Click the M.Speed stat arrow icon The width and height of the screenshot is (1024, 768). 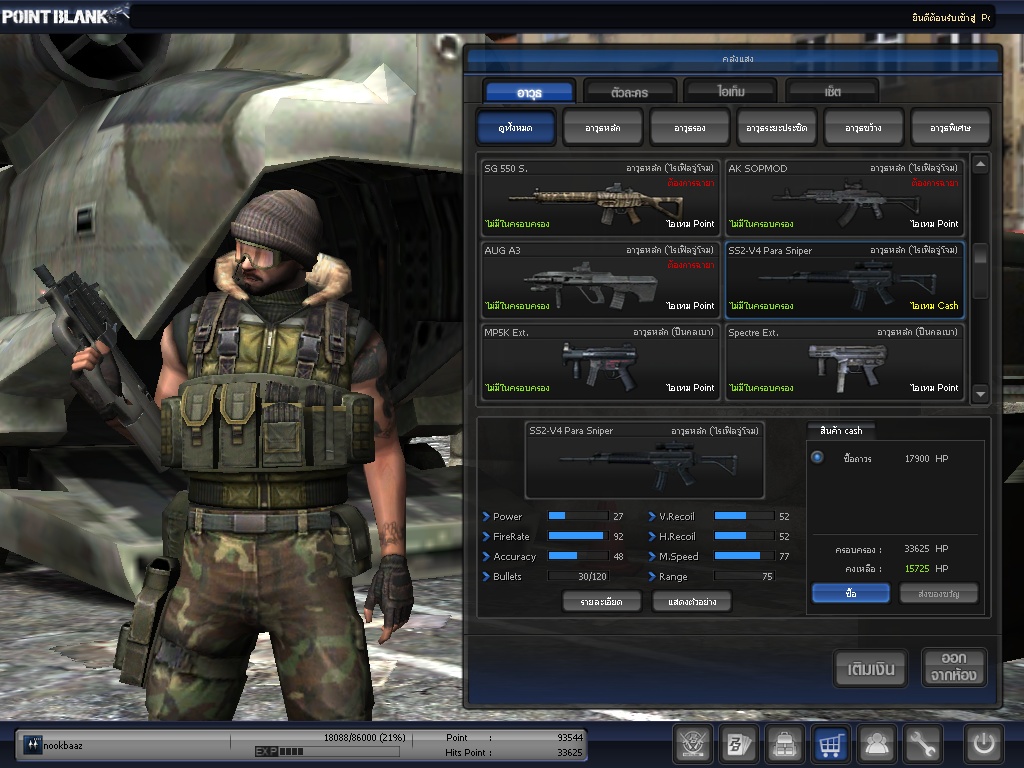point(652,556)
